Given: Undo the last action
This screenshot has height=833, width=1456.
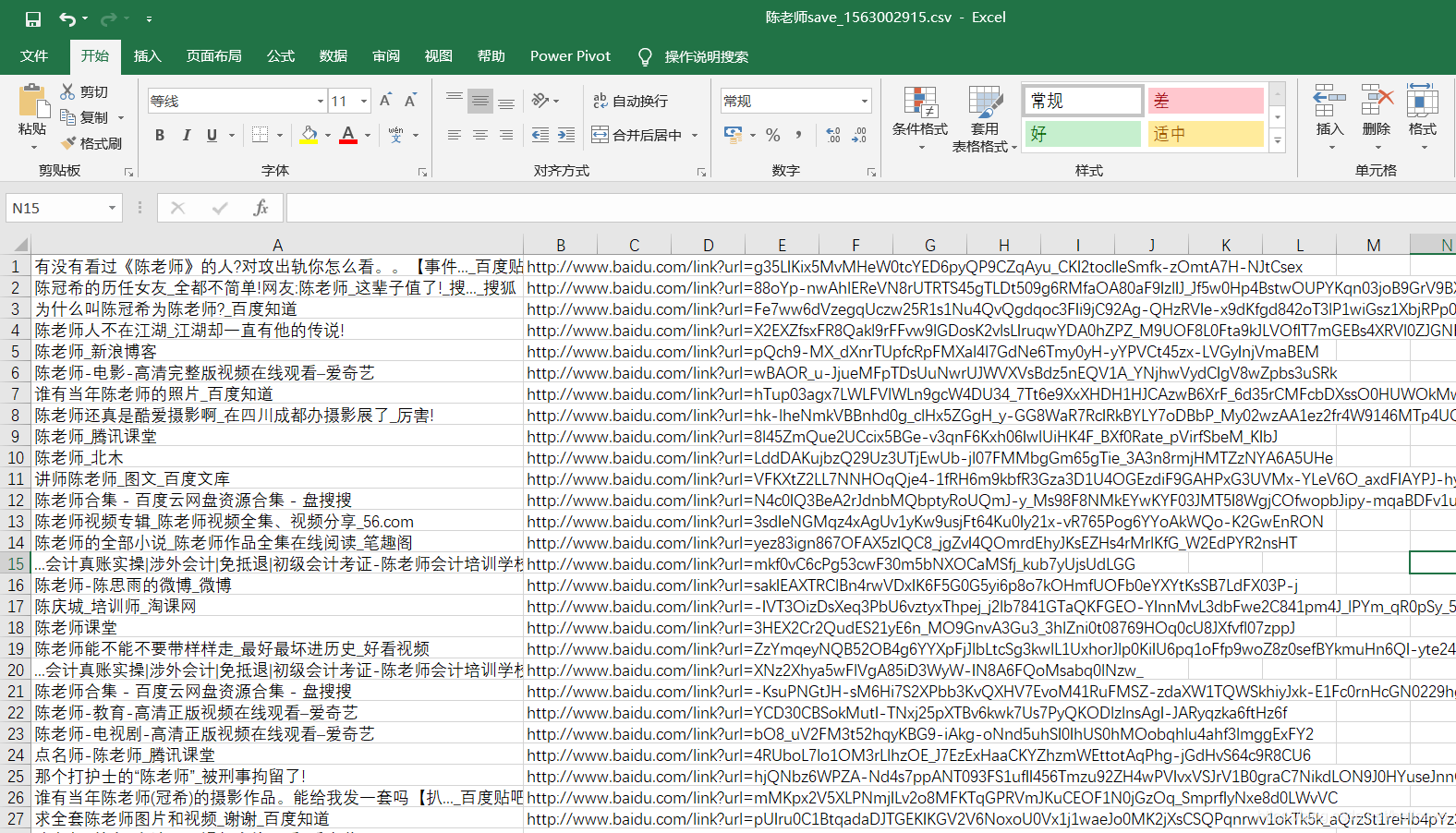Looking at the screenshot, I should pos(67,18).
